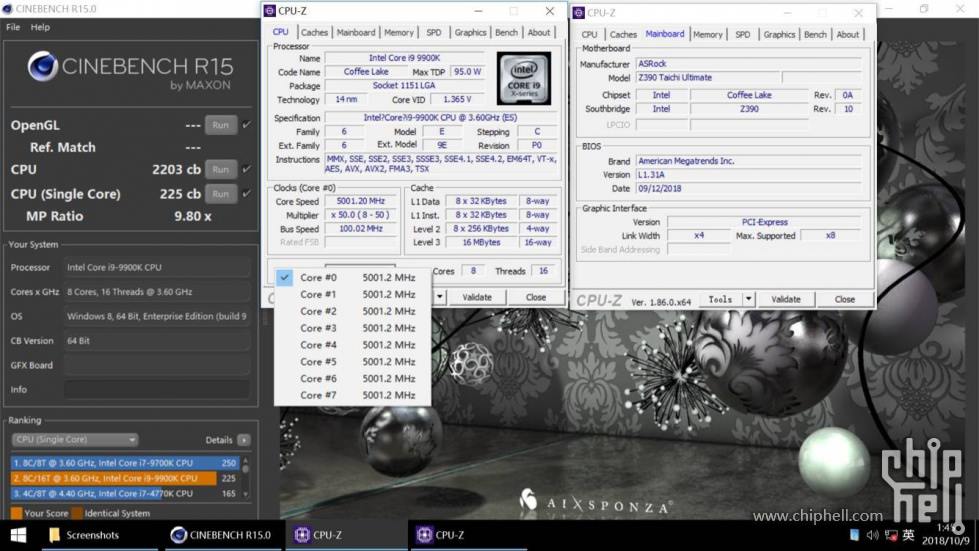
Task: Click the Z390 Taichi Ultimate model field
Action: click(707, 78)
